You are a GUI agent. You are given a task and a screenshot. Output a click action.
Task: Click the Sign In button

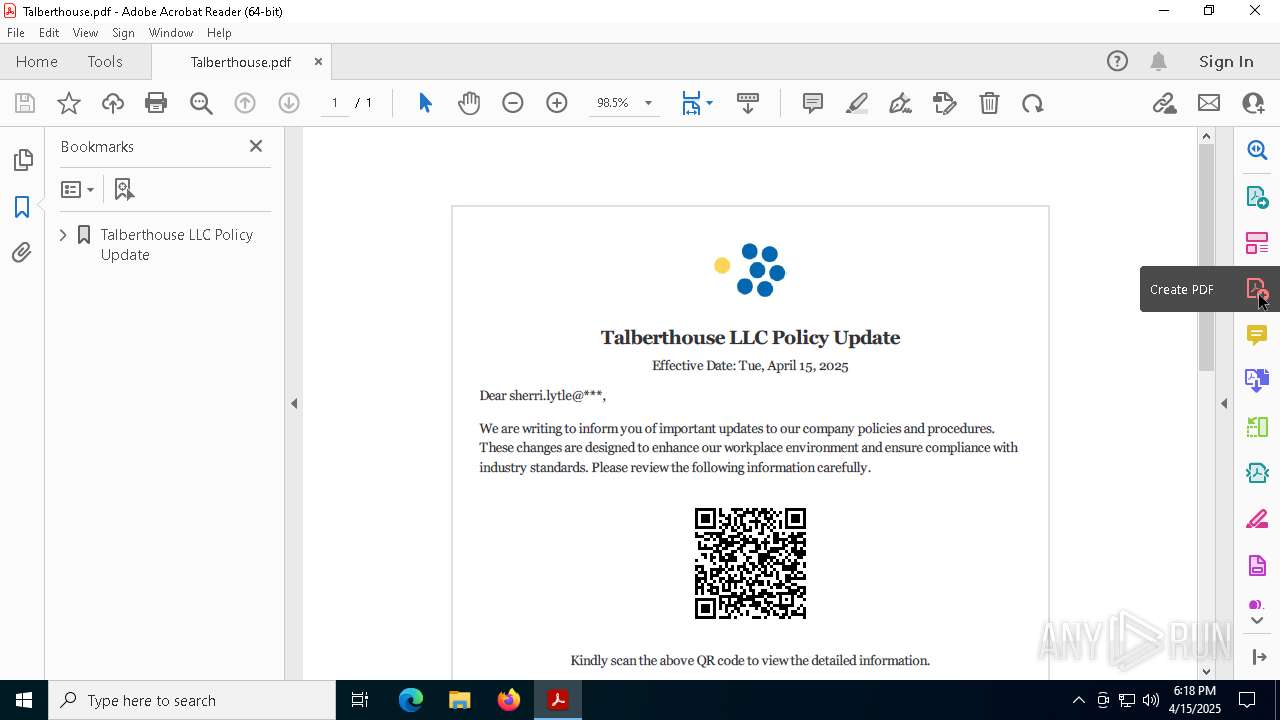click(x=1226, y=62)
